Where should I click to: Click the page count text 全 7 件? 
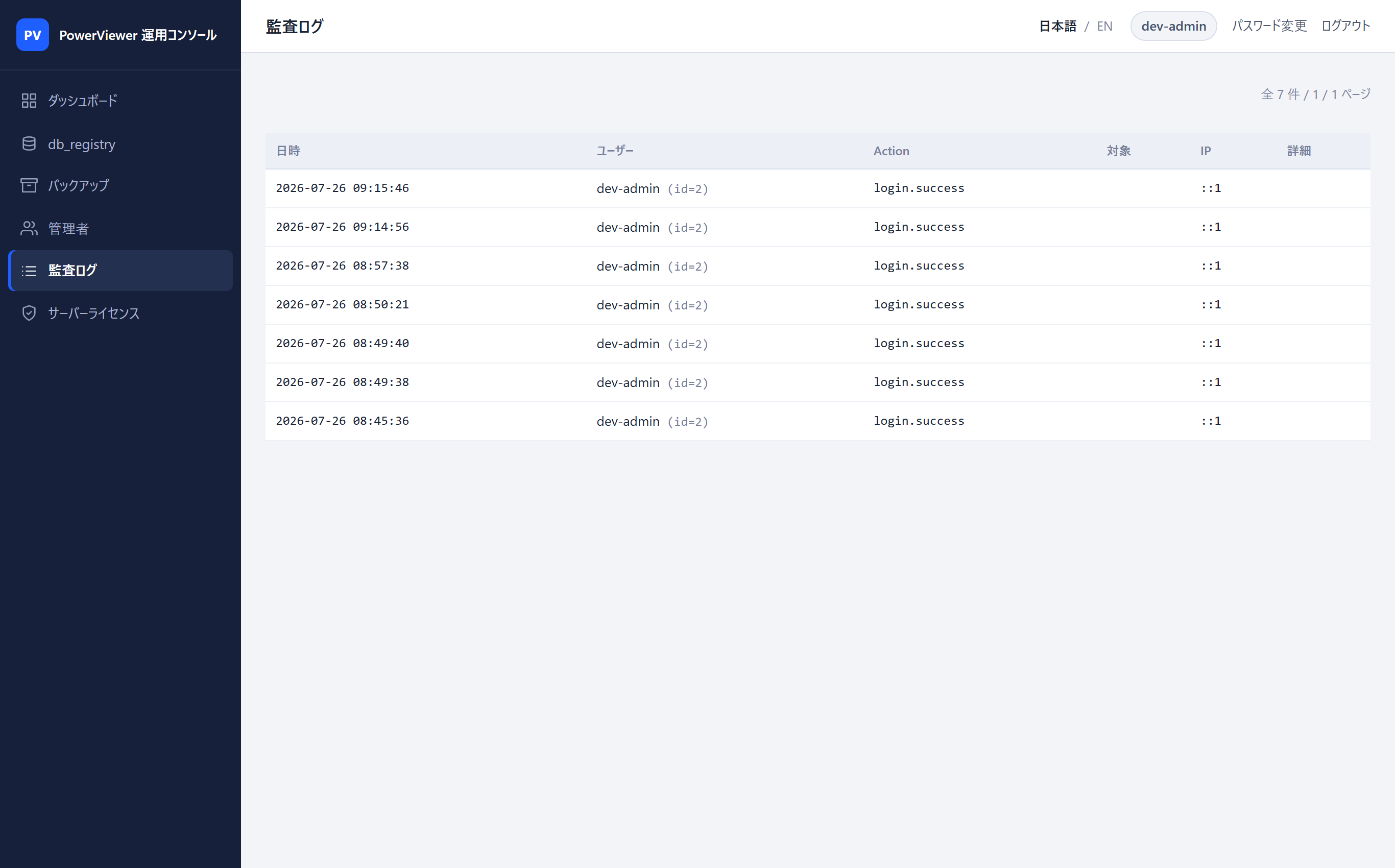1280,94
